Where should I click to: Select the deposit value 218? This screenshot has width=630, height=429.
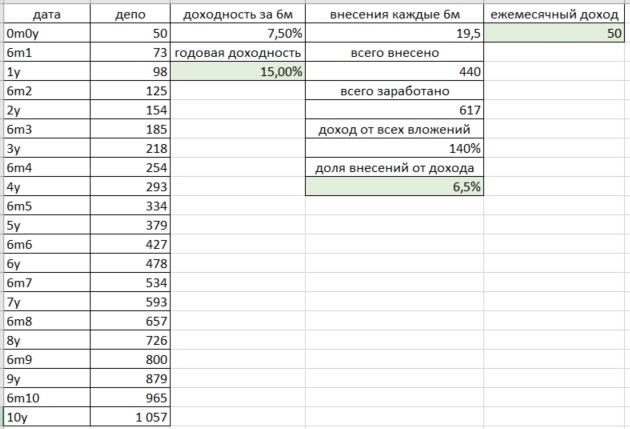pos(130,148)
